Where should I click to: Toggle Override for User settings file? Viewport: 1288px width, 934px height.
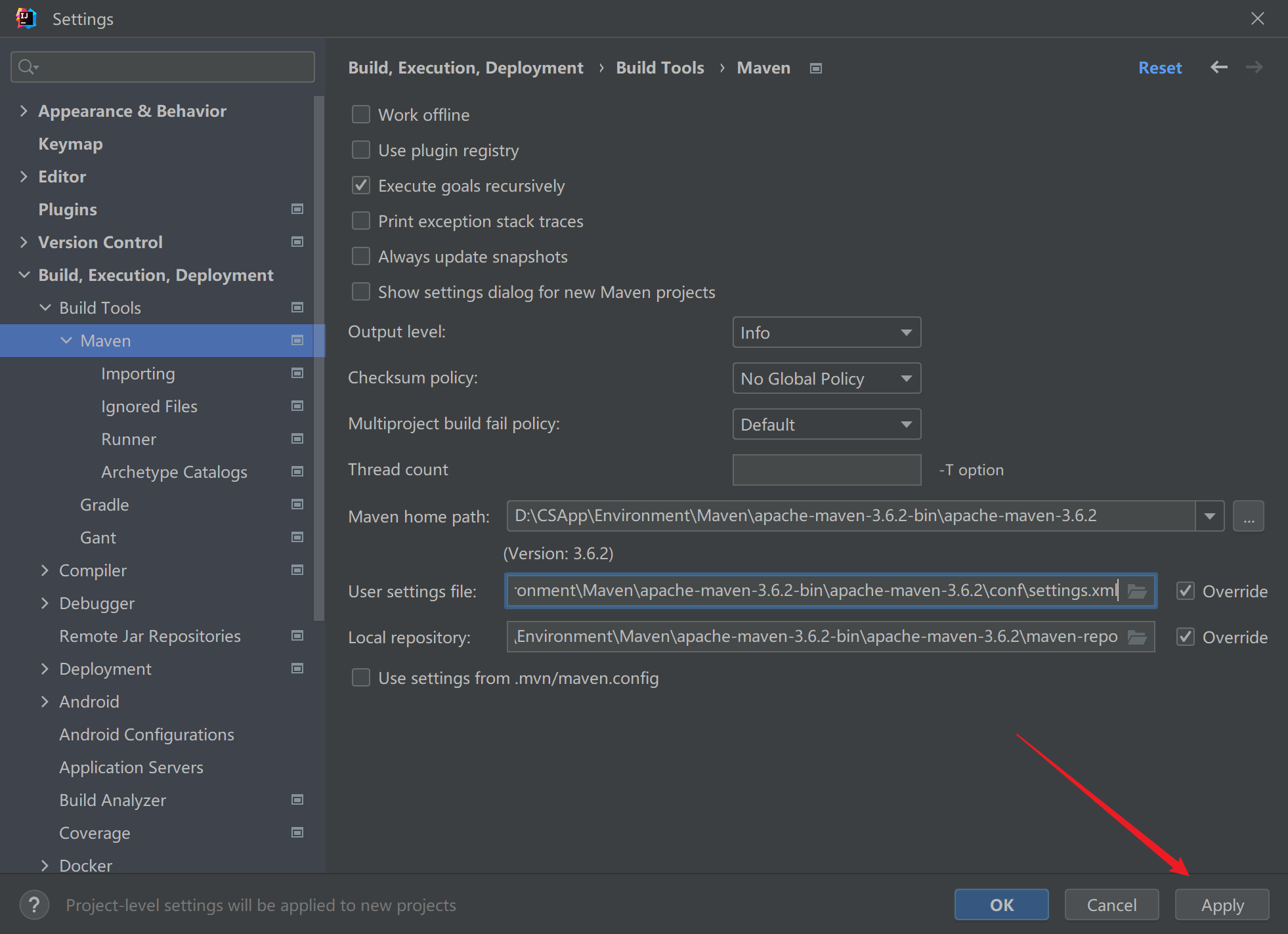click(1186, 591)
